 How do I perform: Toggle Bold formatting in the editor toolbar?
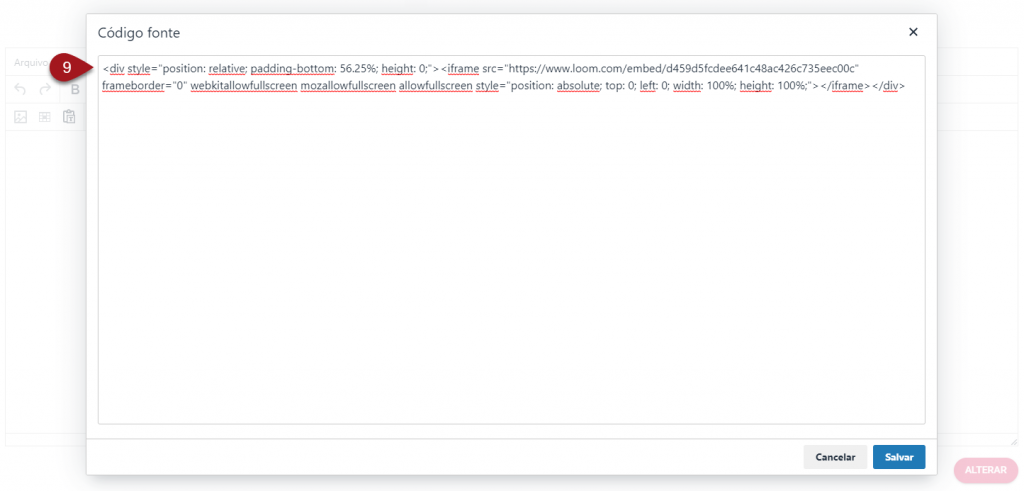(x=75, y=90)
